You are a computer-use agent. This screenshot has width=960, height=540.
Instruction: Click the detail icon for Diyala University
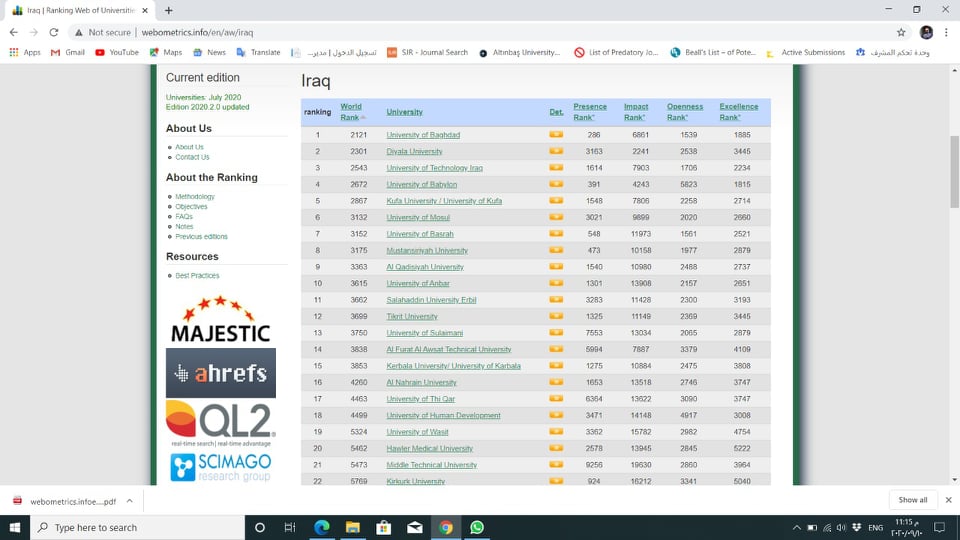click(x=556, y=152)
